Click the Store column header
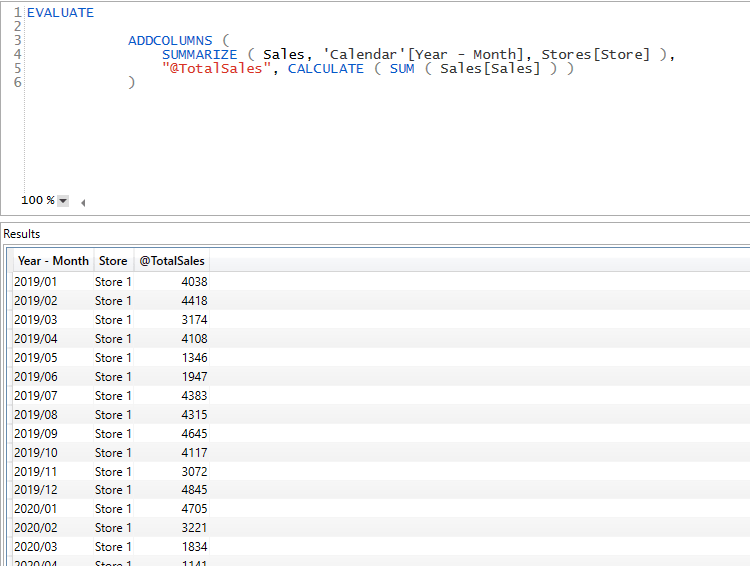Viewport: 750px width, 566px height. (113, 261)
